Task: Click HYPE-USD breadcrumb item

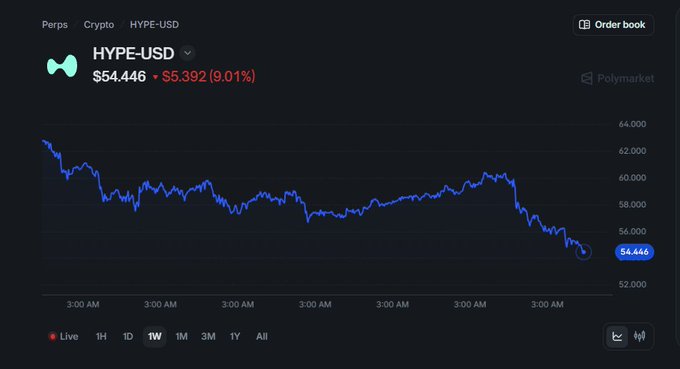Action: tap(154, 25)
